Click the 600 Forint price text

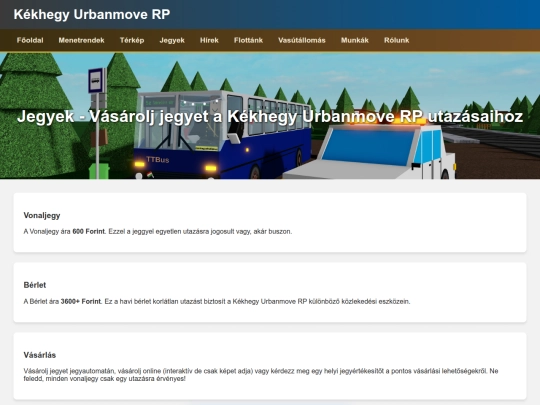coord(89,231)
